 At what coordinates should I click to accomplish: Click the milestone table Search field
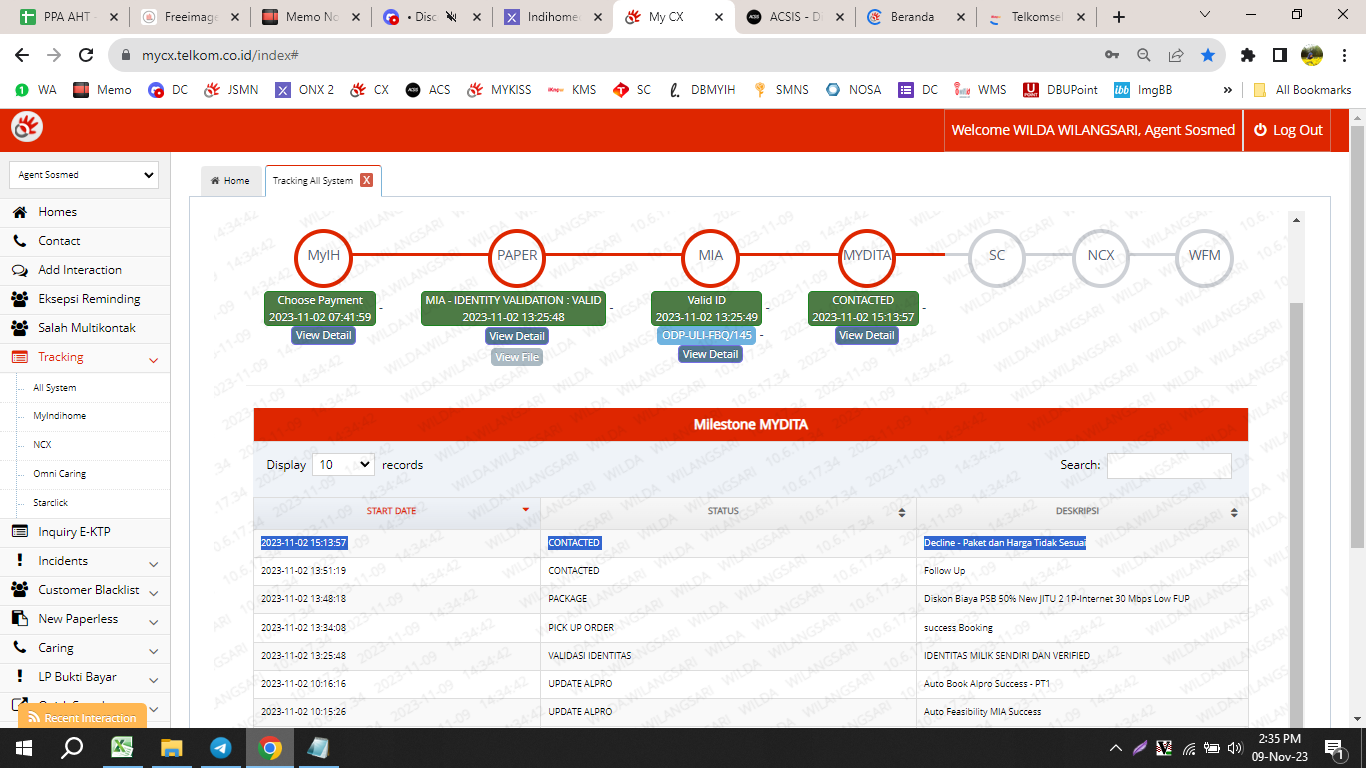coord(1169,465)
